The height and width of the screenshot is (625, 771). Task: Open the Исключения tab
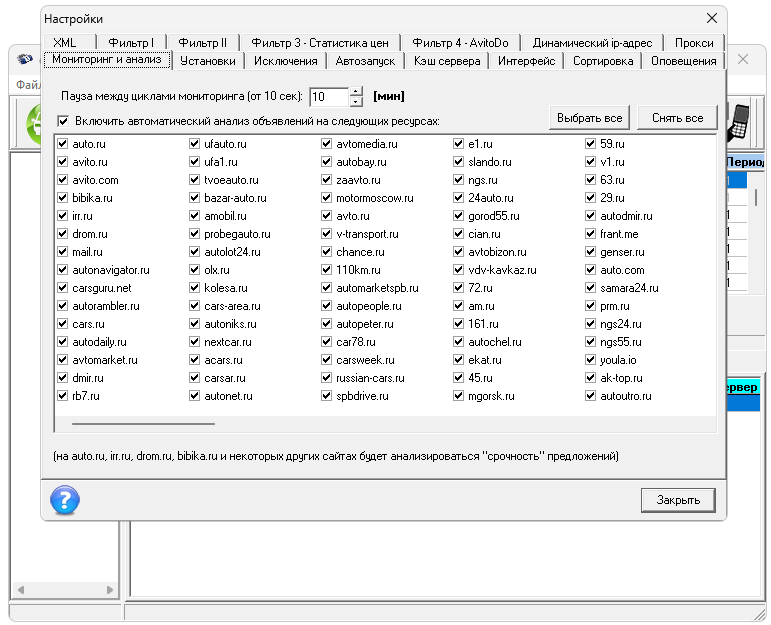tap(286, 61)
